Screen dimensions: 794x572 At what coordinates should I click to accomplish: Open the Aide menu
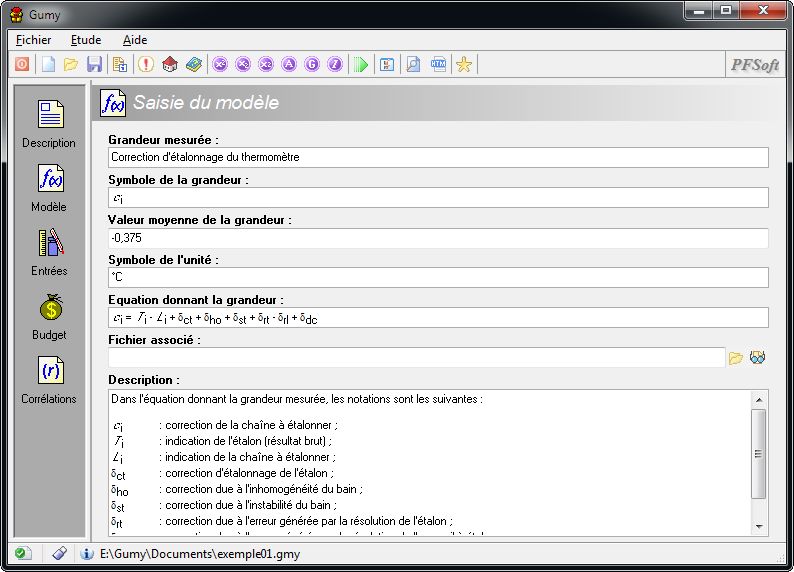(x=135, y=40)
